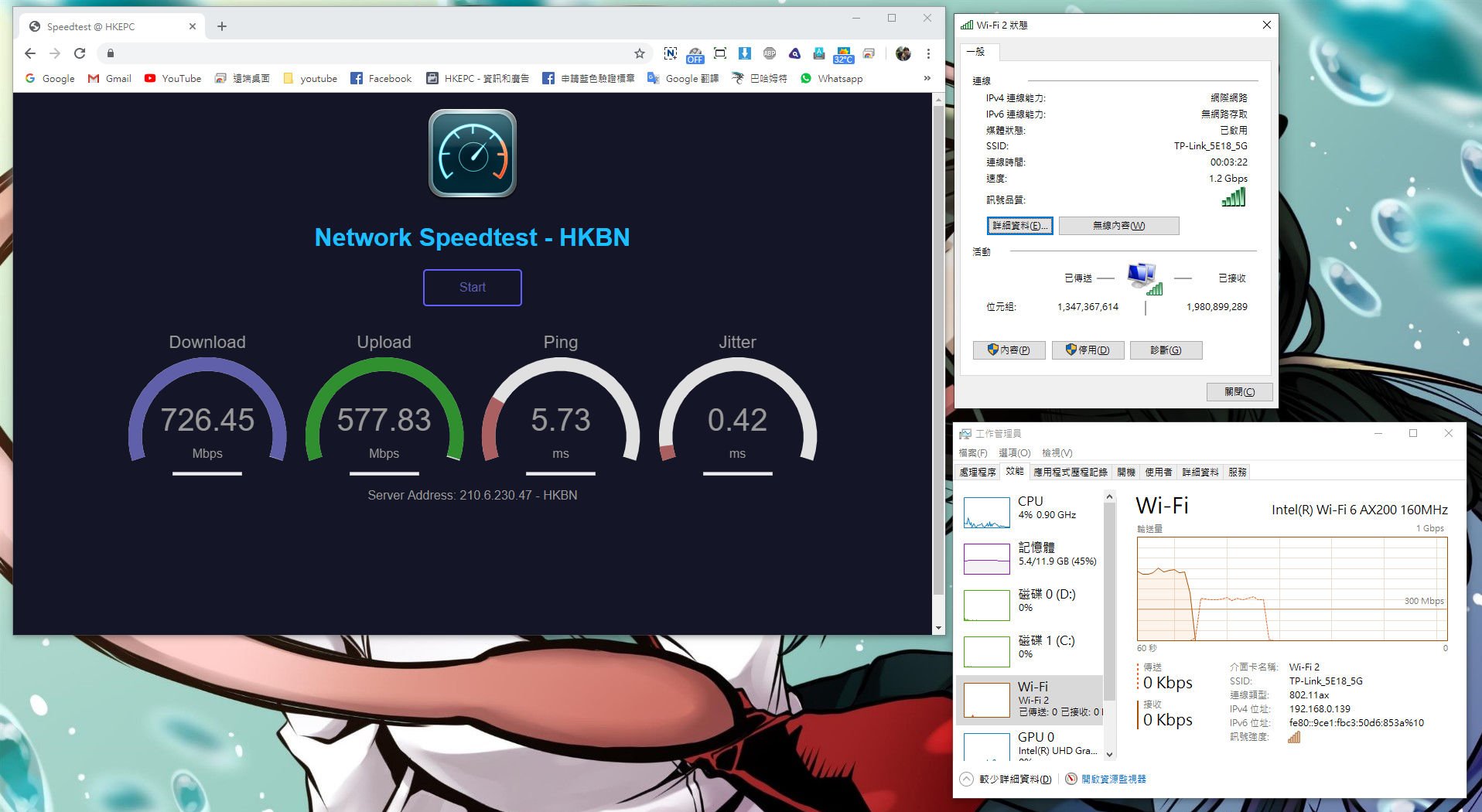Close the Speedtest @ HKEPC tab
Screen dimensions: 1482x812
pyautogui.click(x=193, y=26)
